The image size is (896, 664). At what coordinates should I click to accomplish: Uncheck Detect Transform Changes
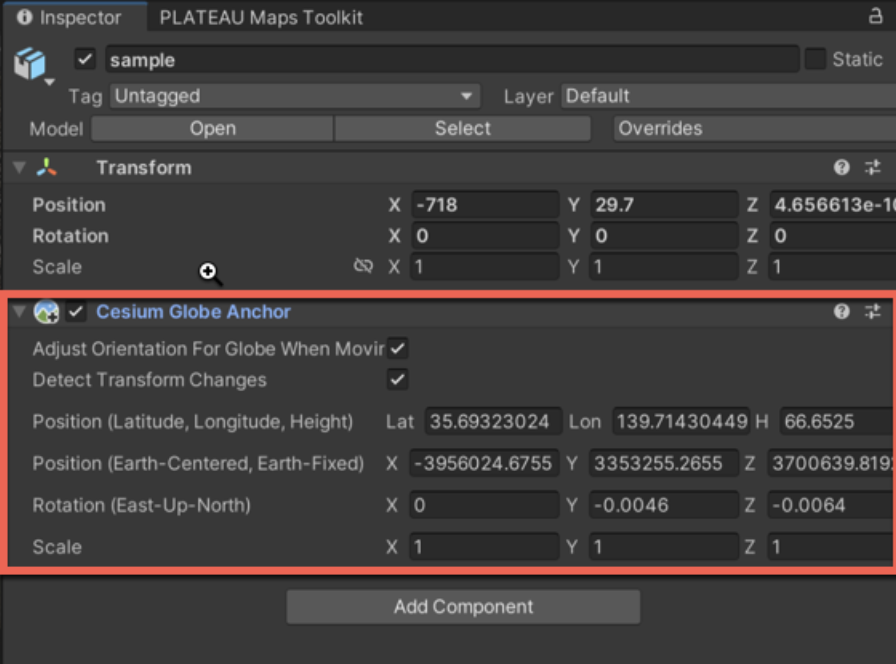pyautogui.click(x=398, y=379)
